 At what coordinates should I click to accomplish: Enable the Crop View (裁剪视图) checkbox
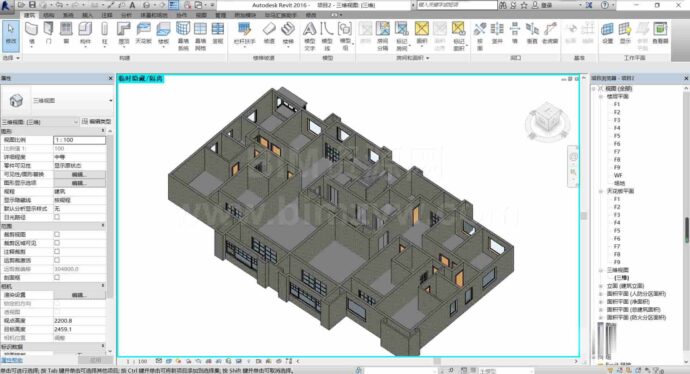pyautogui.click(x=57, y=235)
